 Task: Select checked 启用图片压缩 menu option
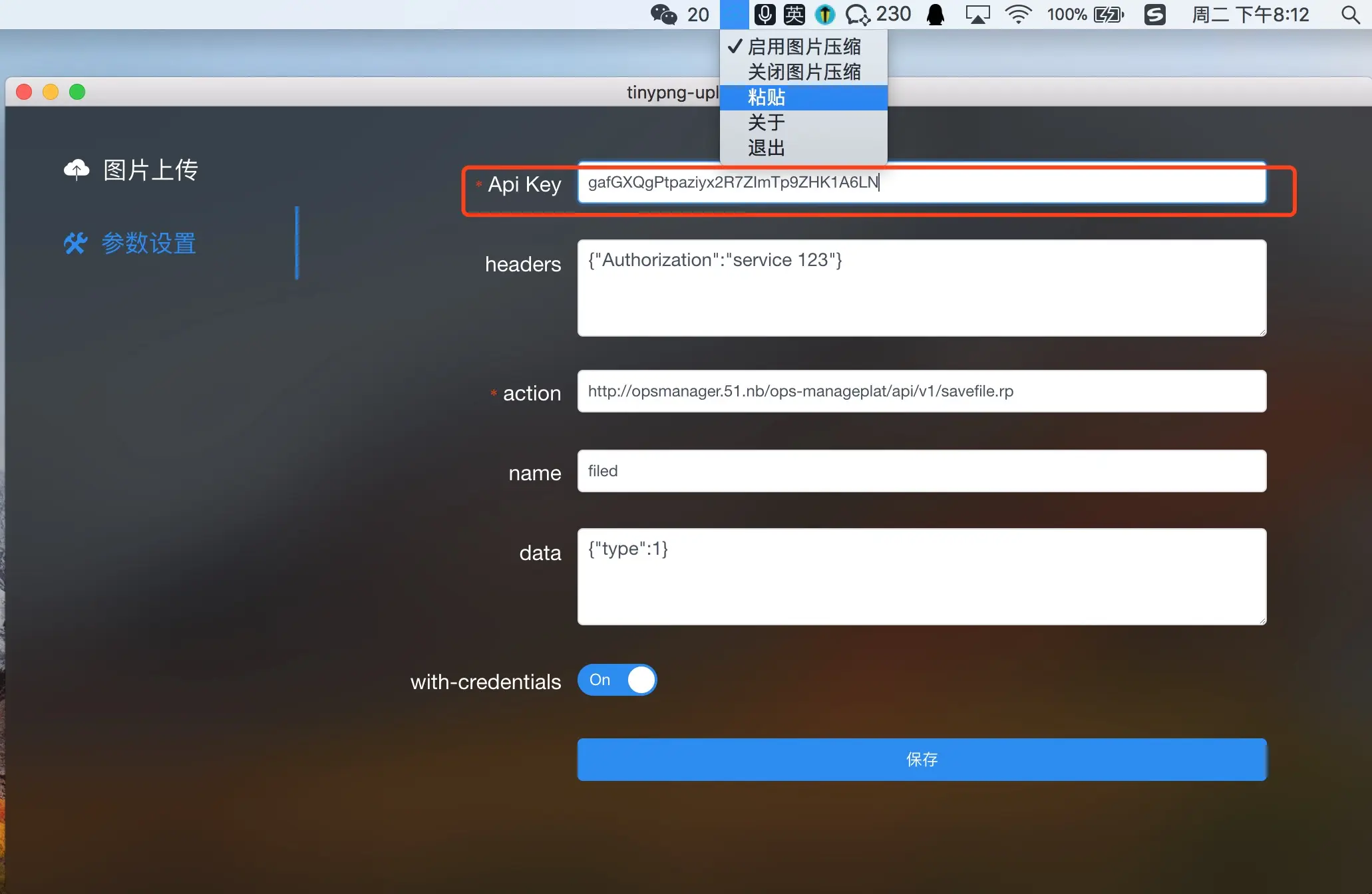pos(803,47)
